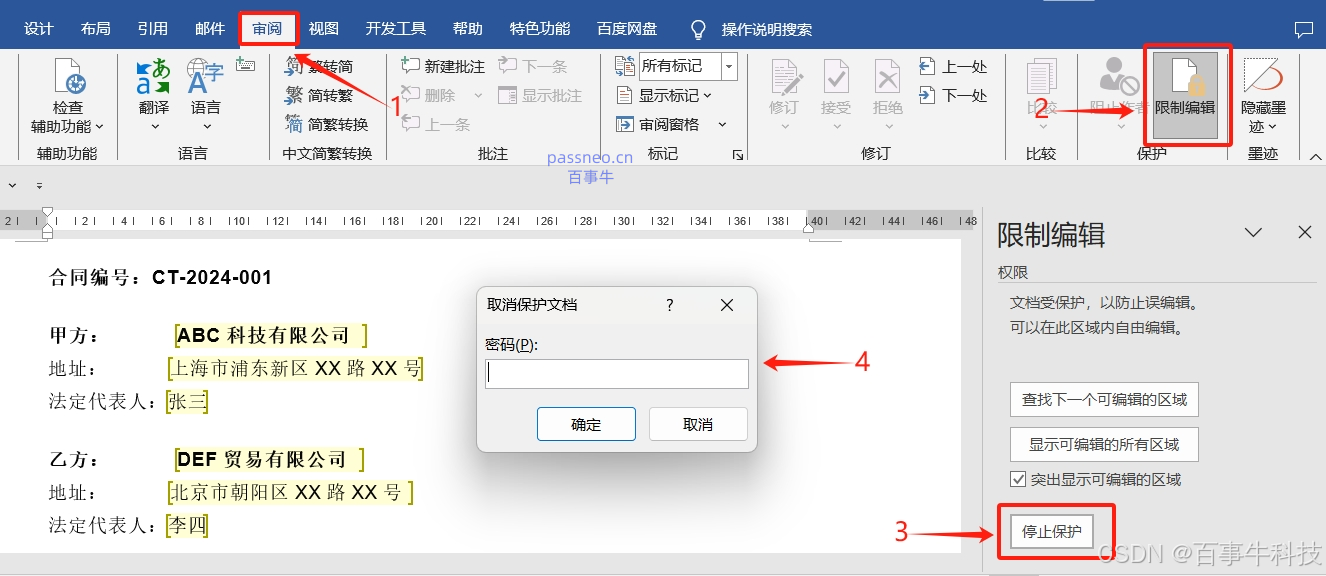1326x576 pixels.
Task: Switch to the 视图 tab
Action: pos(324,29)
